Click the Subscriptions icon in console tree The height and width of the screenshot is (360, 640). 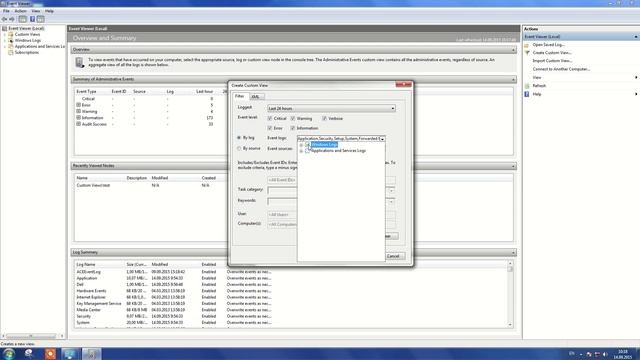tap(11, 52)
